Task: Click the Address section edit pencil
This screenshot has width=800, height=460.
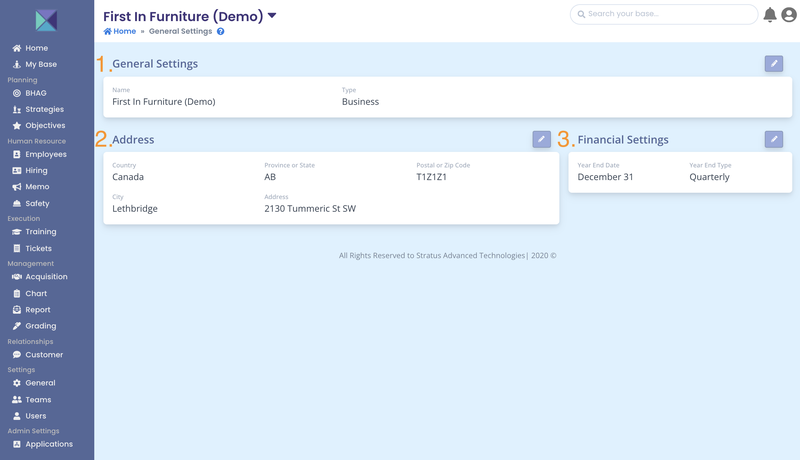Action: [541, 139]
